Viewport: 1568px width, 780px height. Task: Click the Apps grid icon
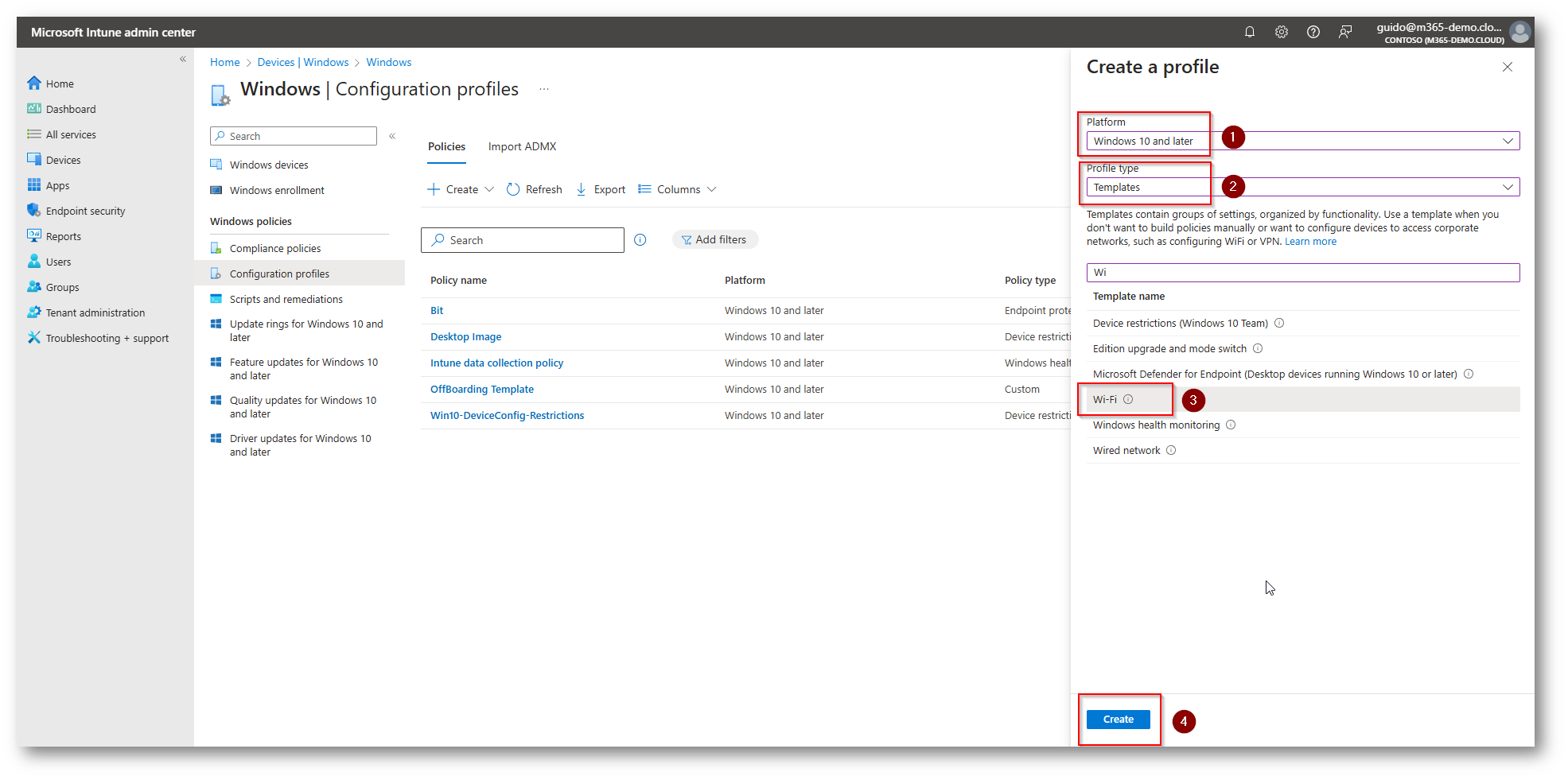click(x=33, y=184)
